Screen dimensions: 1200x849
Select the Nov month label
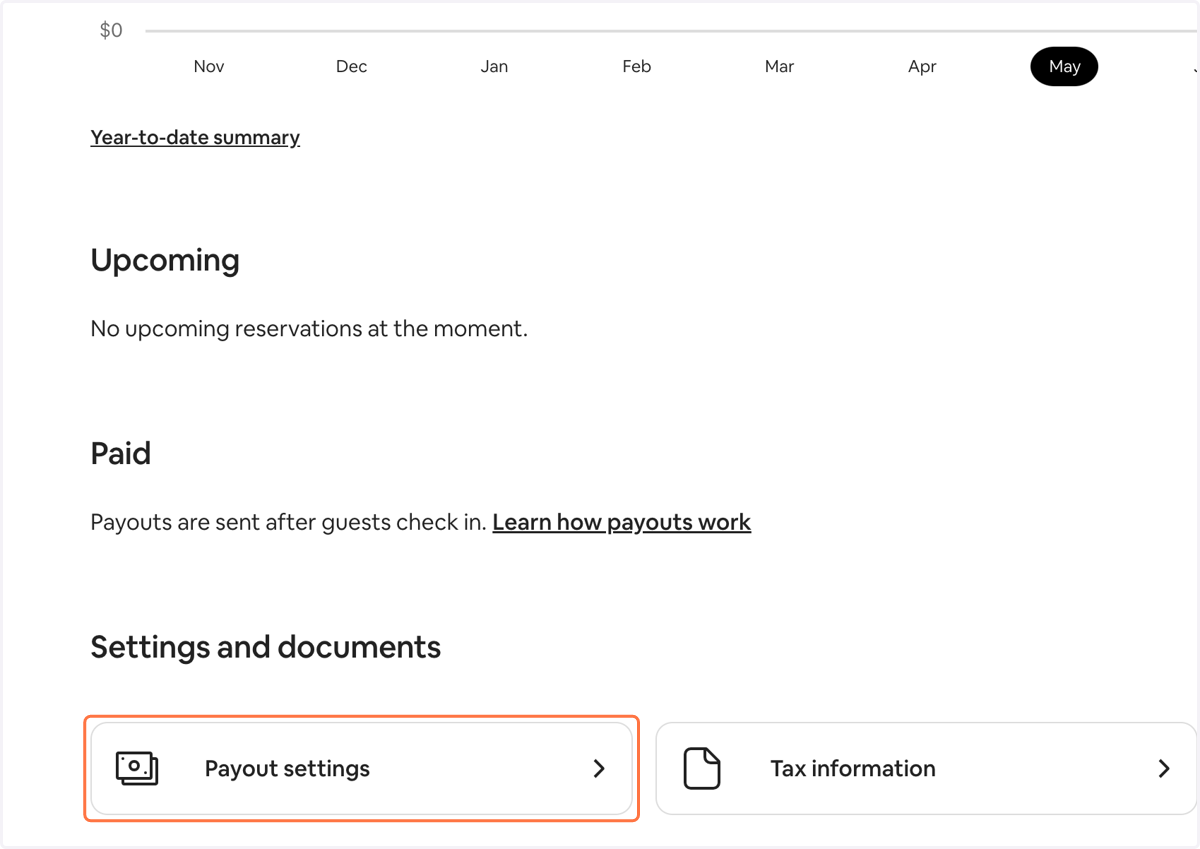[x=209, y=67]
